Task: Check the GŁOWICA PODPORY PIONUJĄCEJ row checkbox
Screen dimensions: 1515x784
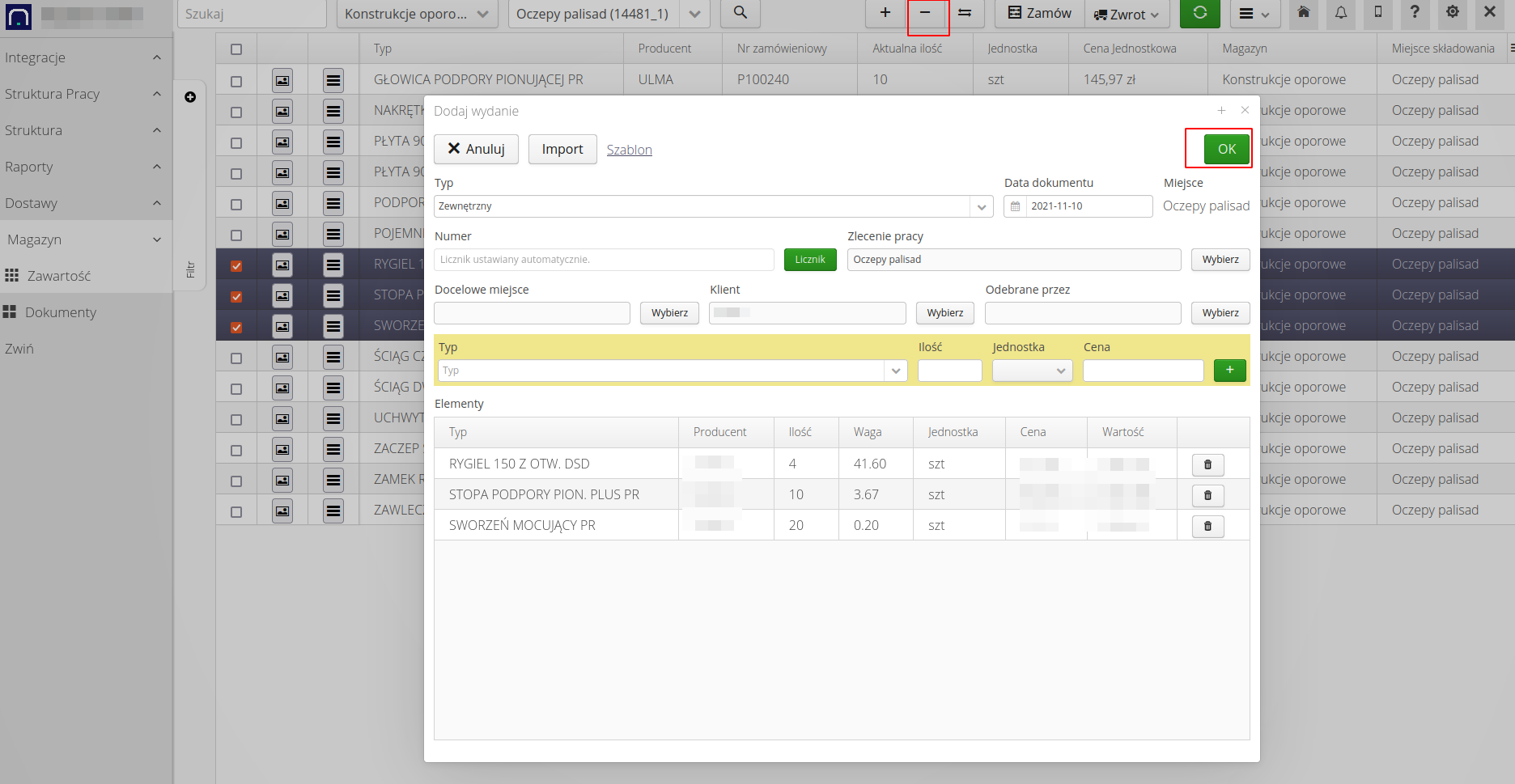Action: pos(236,81)
